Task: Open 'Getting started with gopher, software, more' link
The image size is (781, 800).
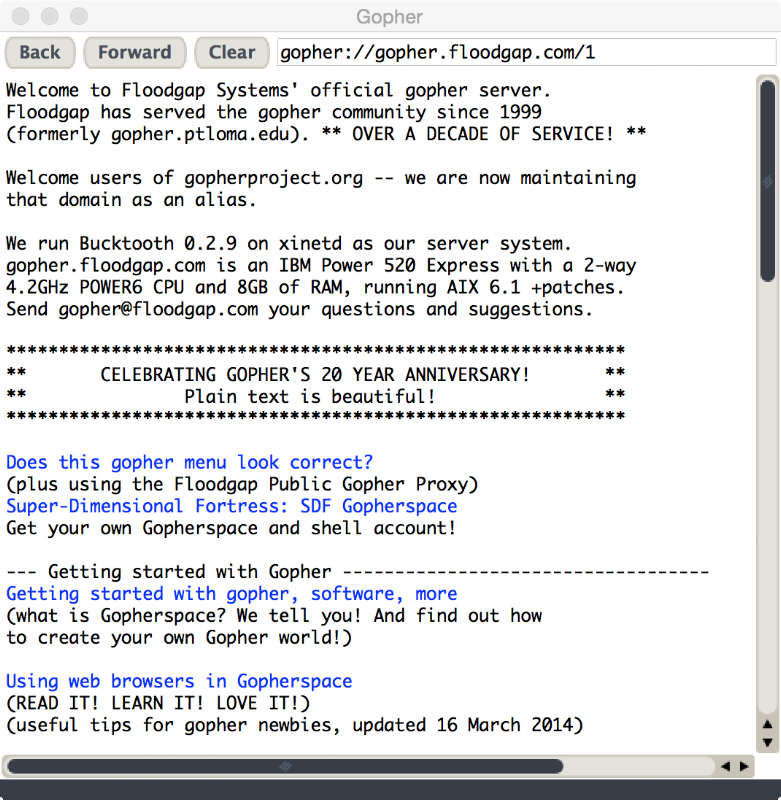Action: pyautogui.click(x=232, y=594)
